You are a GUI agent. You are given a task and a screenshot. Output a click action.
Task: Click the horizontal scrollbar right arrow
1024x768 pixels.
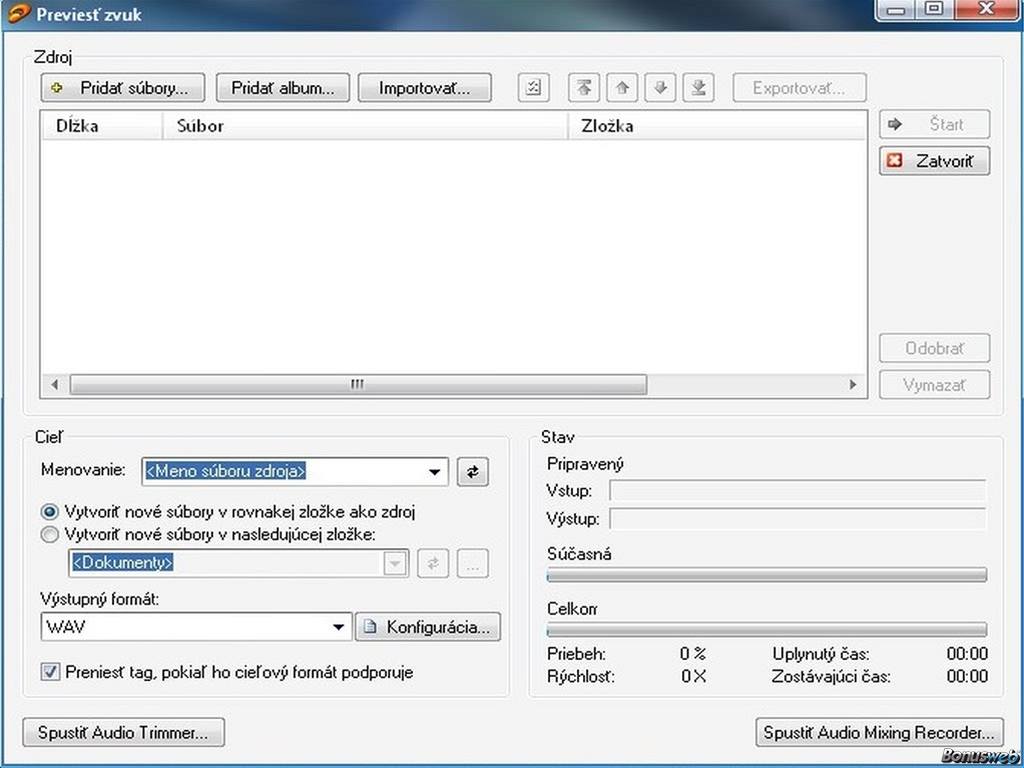click(x=852, y=385)
